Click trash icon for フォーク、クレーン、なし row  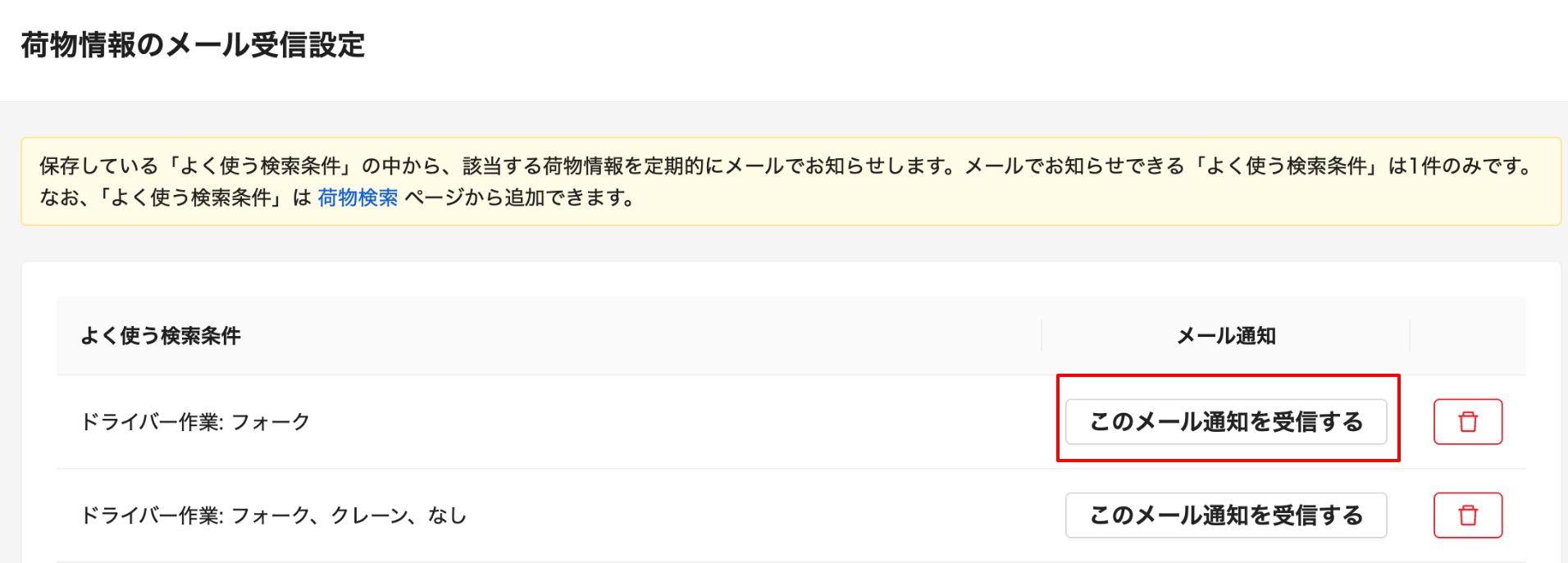pyautogui.click(x=1468, y=515)
